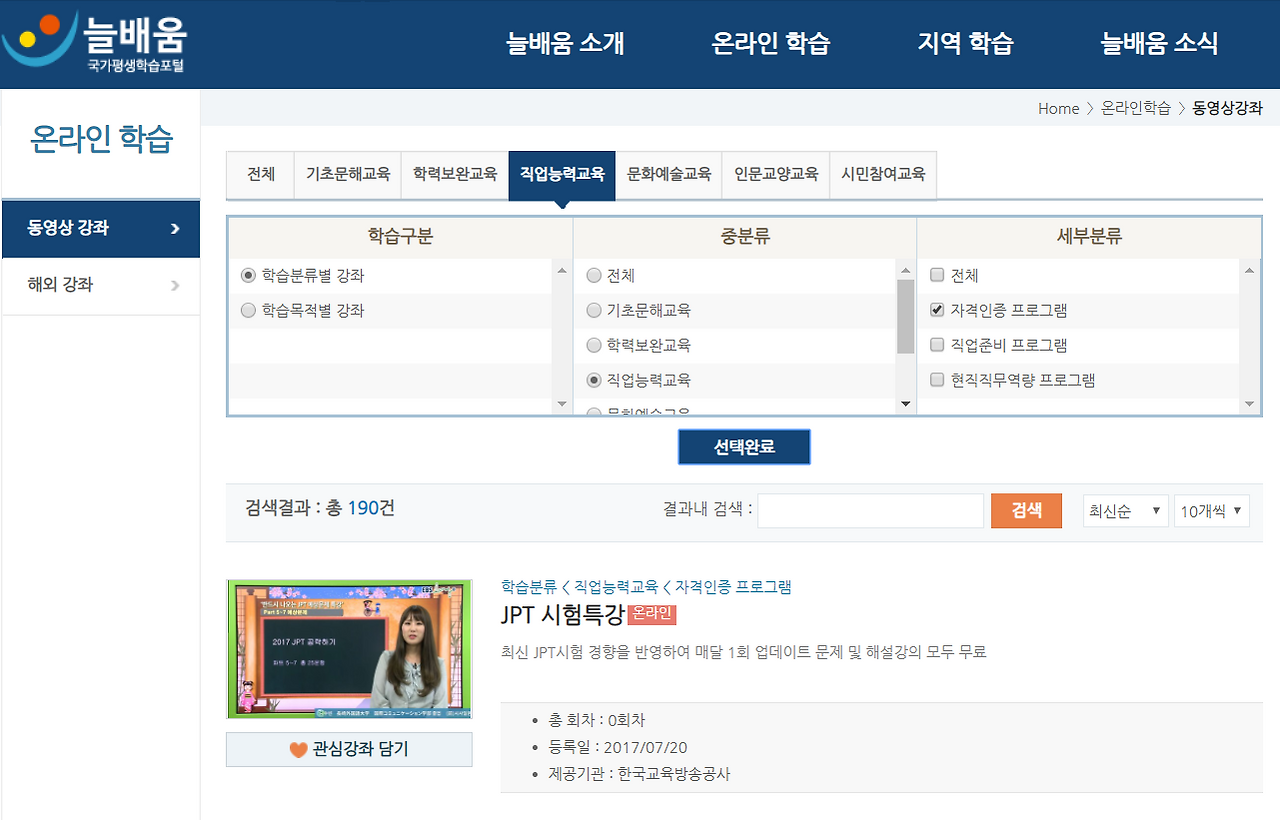
Task: Click the chevron beside 해외 강좌
Action: coord(176,286)
